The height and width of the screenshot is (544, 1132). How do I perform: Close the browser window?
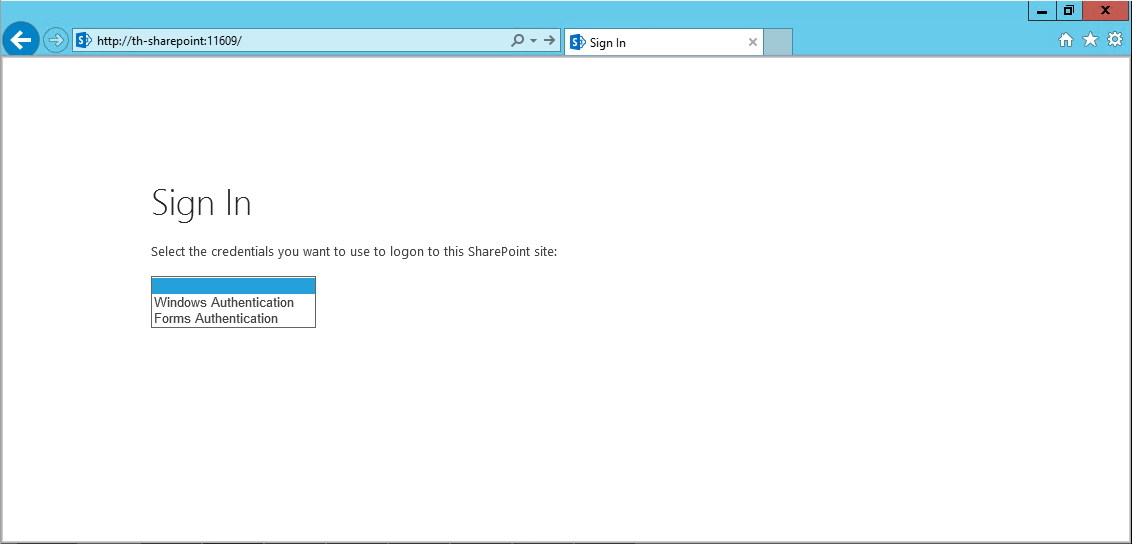(1105, 11)
